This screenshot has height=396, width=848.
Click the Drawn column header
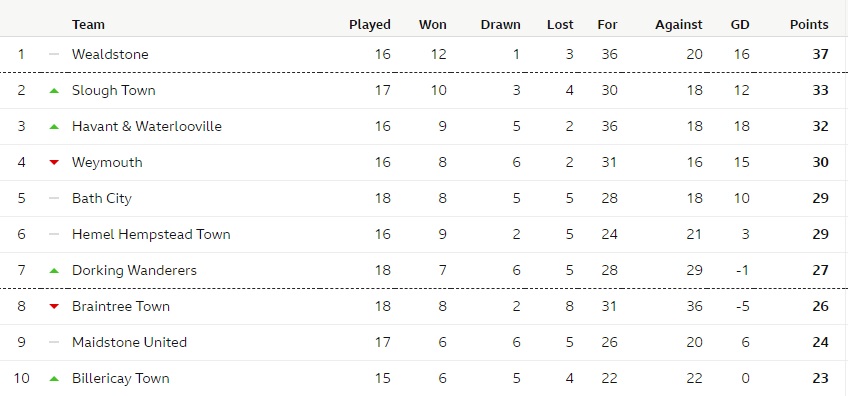tap(500, 24)
